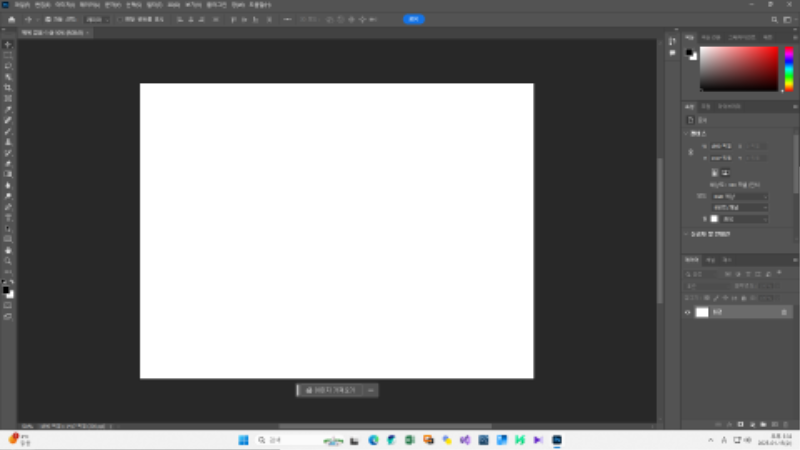Open the Auto-Select layer dropdown in options bar
The image size is (800, 450).
pos(97,19)
